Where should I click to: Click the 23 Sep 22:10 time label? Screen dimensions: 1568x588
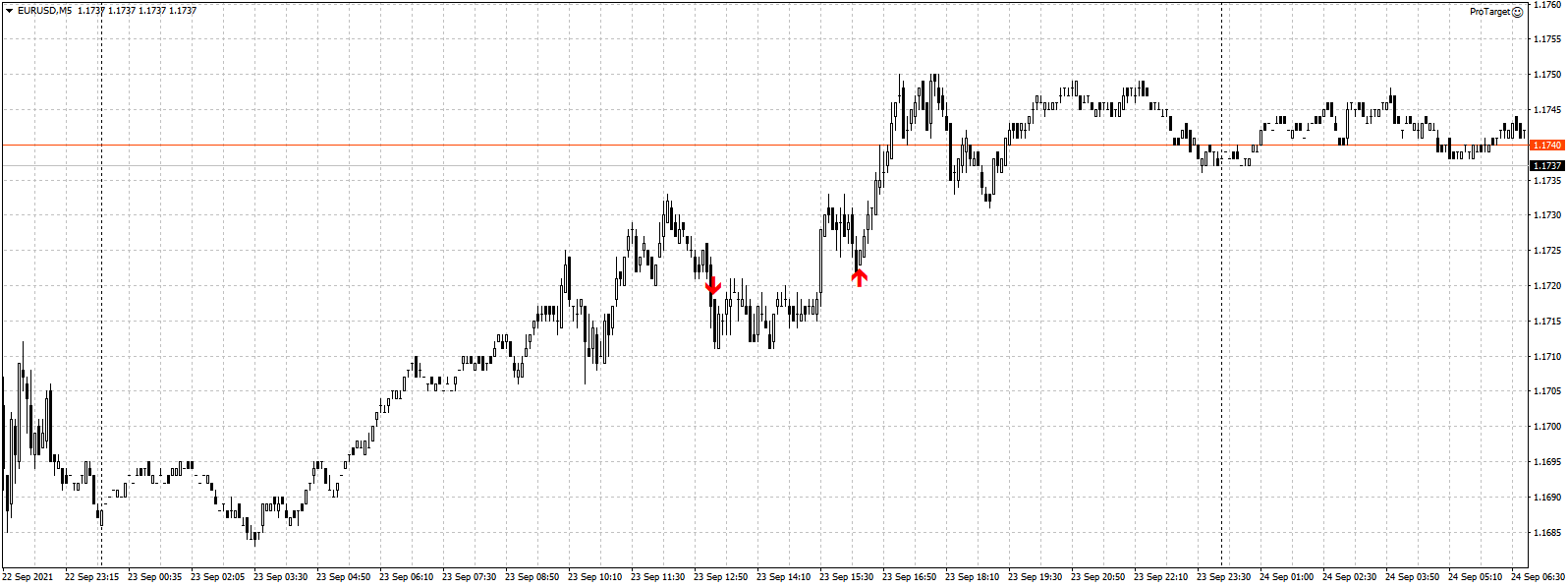tap(1160, 577)
